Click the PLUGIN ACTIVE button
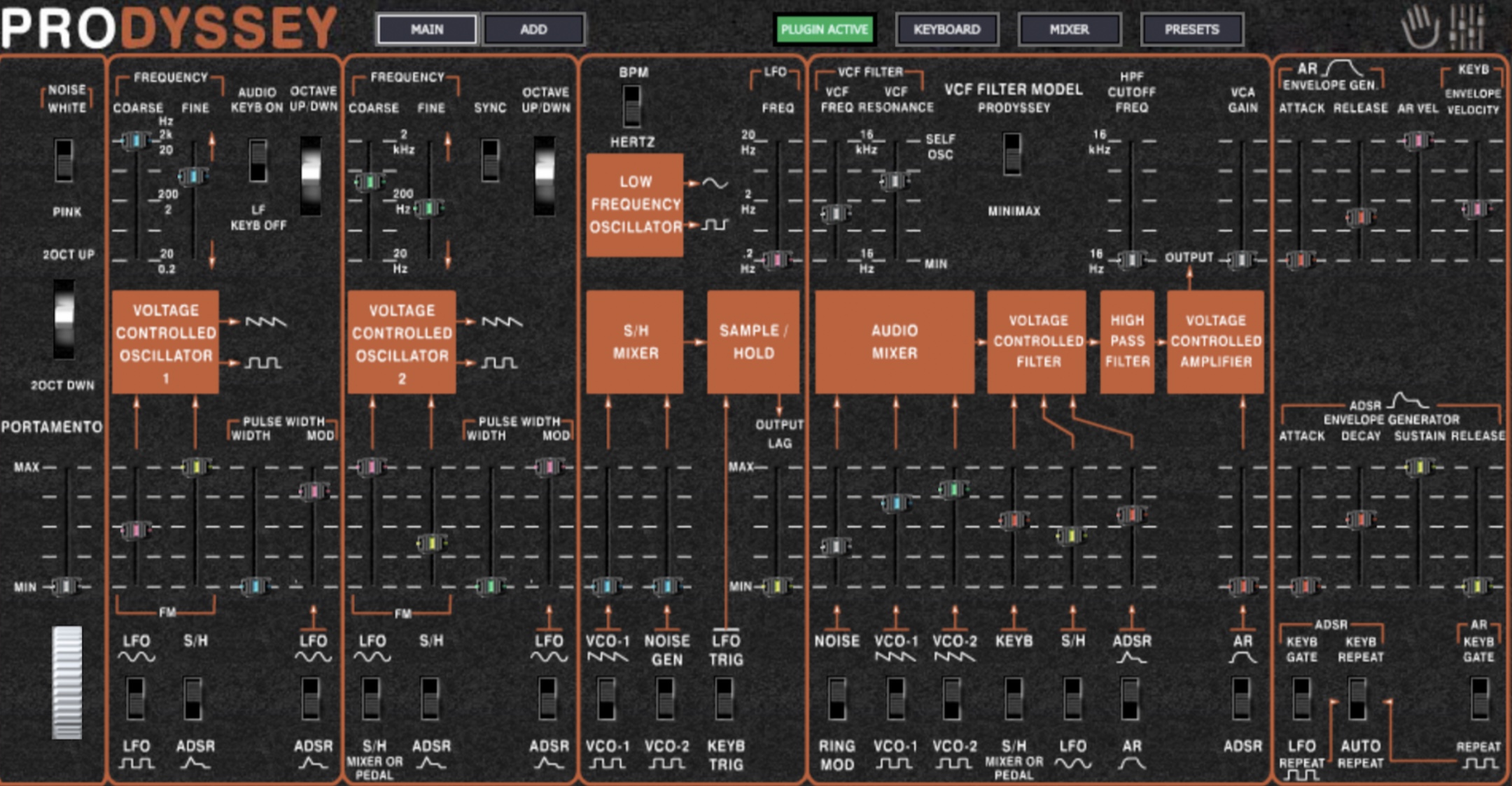Screen dimensions: 1512x786 (824, 29)
